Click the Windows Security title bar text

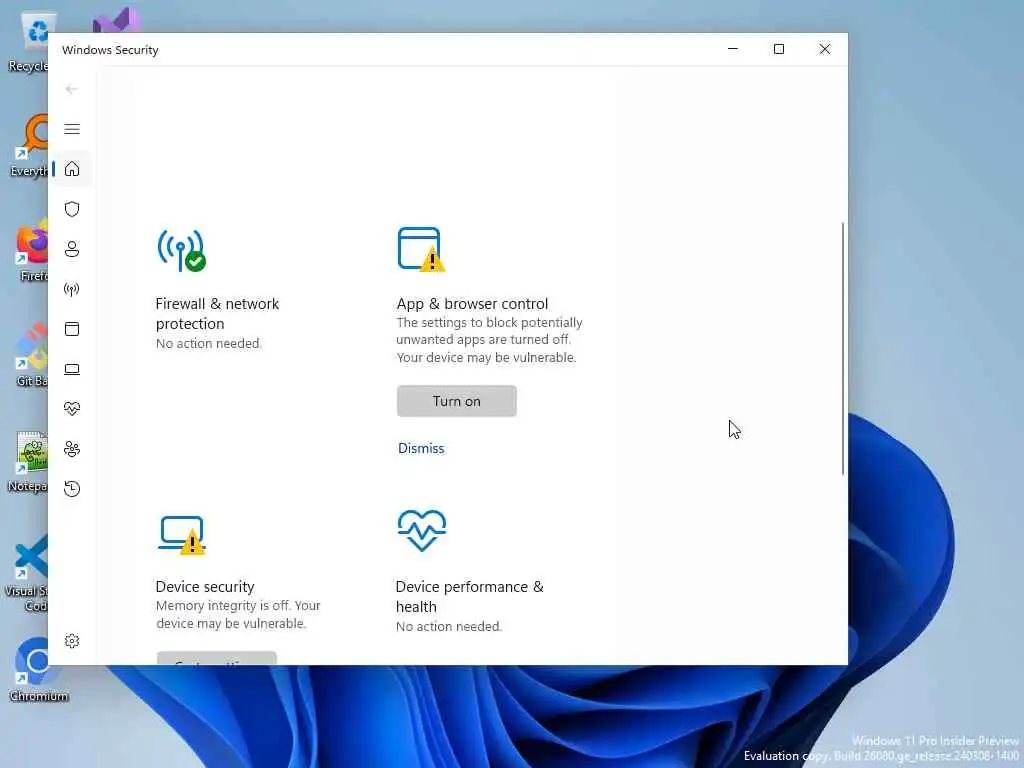pos(110,50)
